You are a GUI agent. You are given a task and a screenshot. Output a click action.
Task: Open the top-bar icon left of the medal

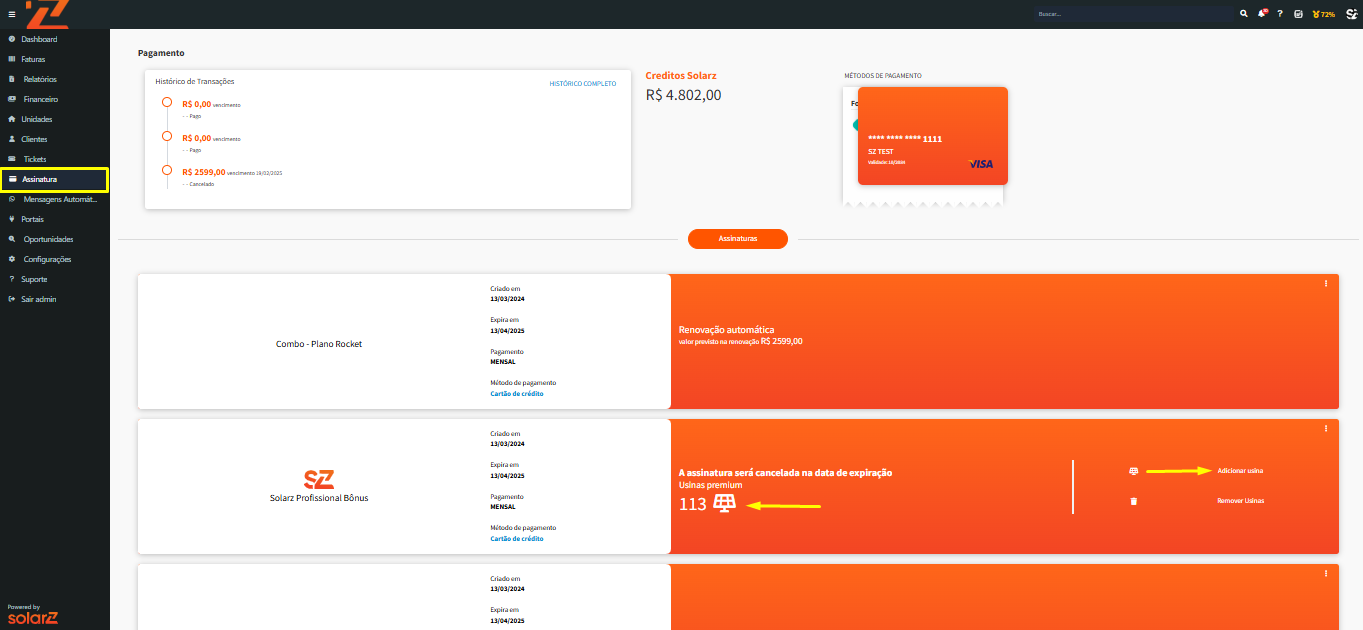pyautogui.click(x=1298, y=14)
